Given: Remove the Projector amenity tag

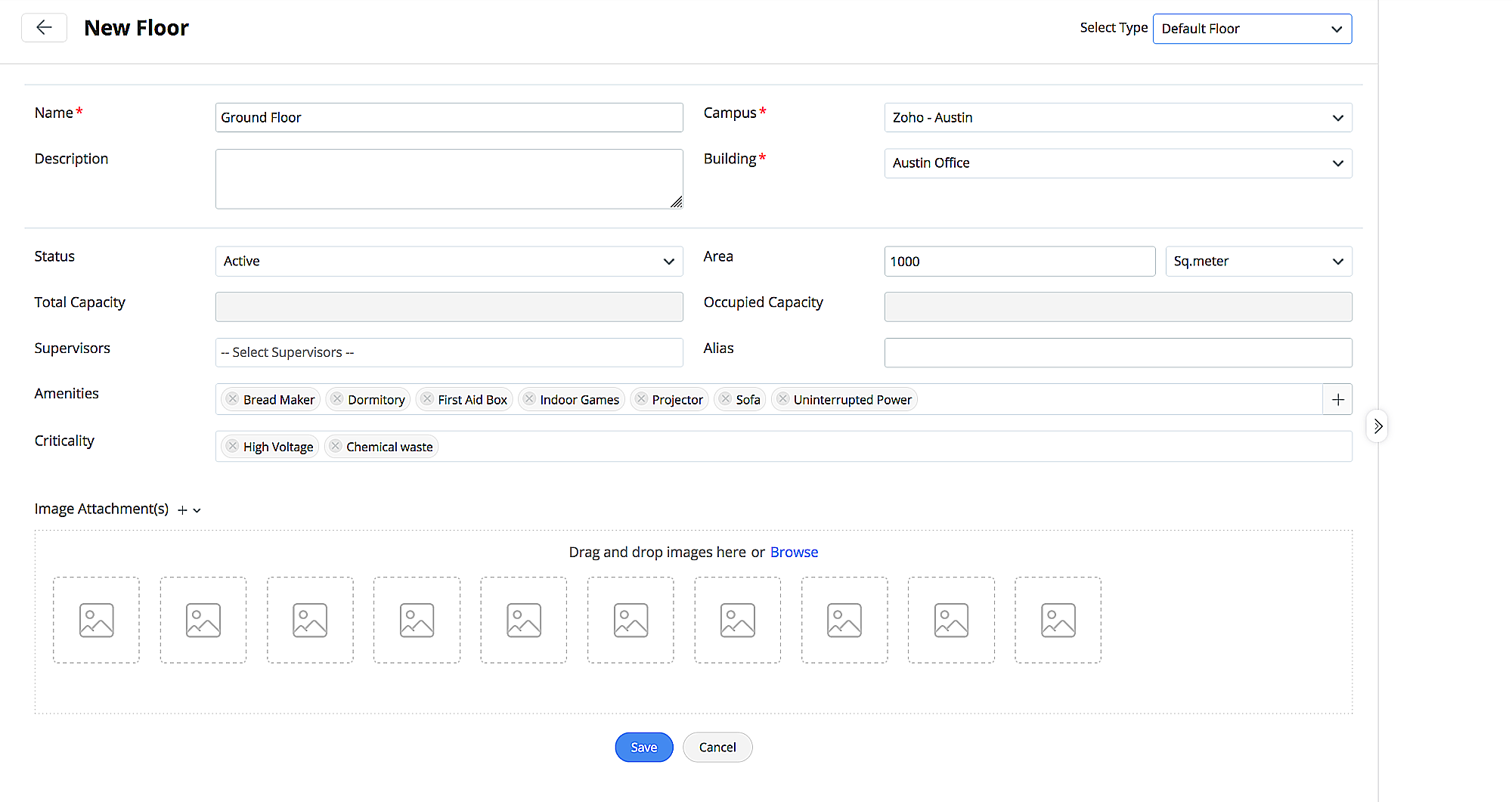Looking at the screenshot, I should tap(641, 399).
